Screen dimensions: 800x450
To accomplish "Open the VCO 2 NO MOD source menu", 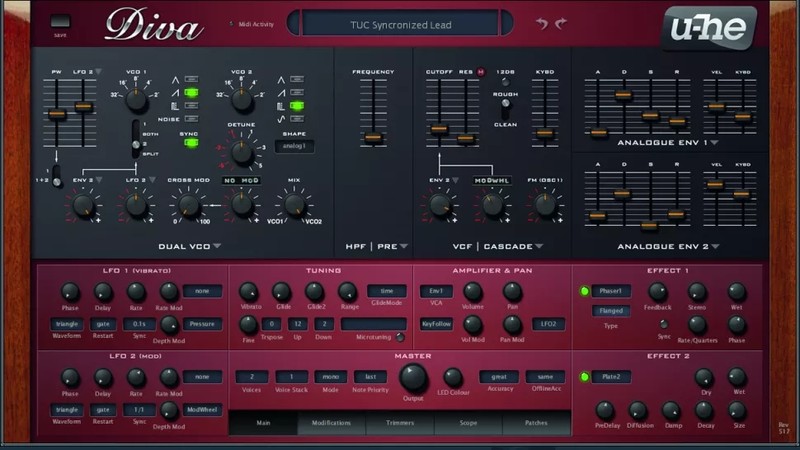I will point(241,181).
